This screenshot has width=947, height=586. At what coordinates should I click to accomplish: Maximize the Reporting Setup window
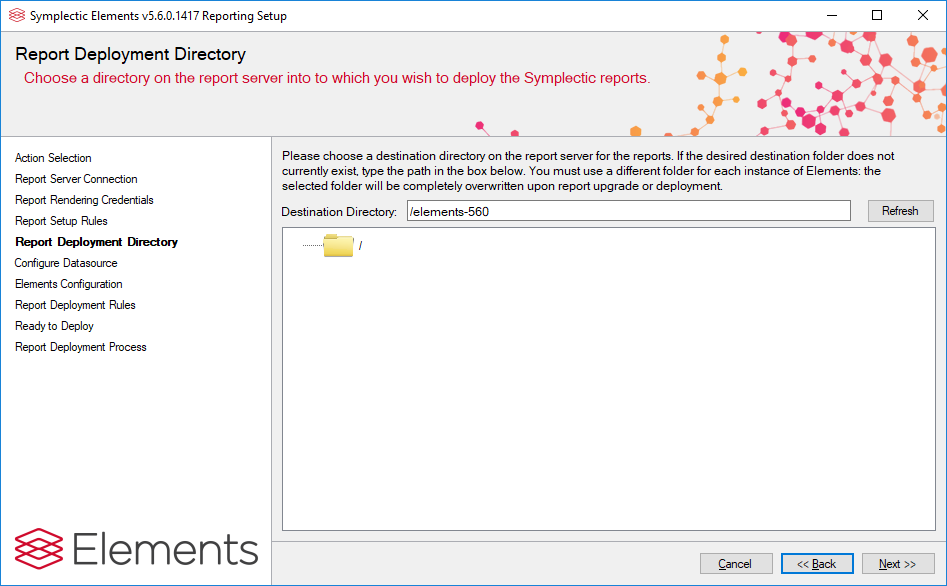[877, 16]
